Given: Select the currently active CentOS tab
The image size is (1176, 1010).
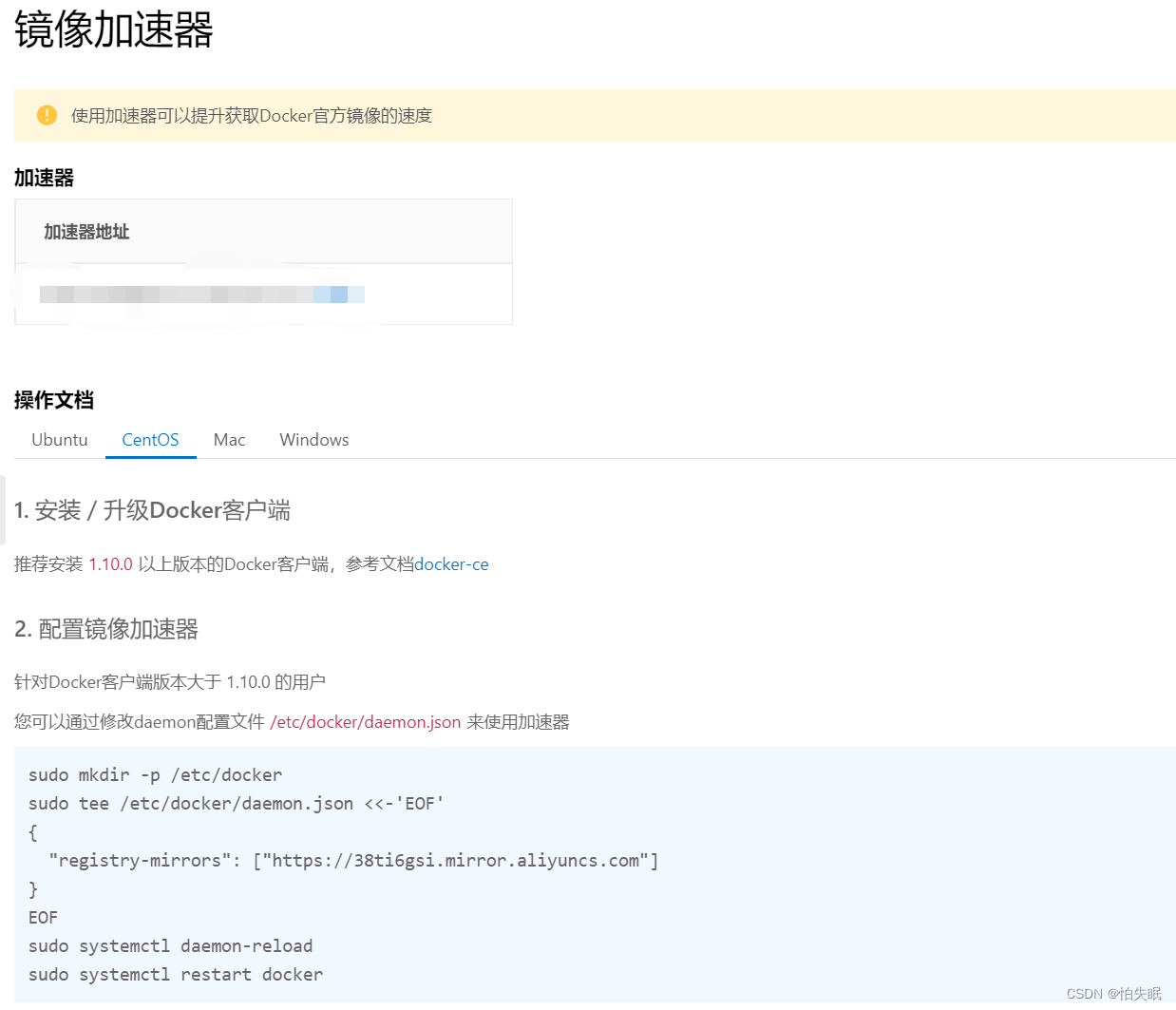Looking at the screenshot, I should [150, 440].
